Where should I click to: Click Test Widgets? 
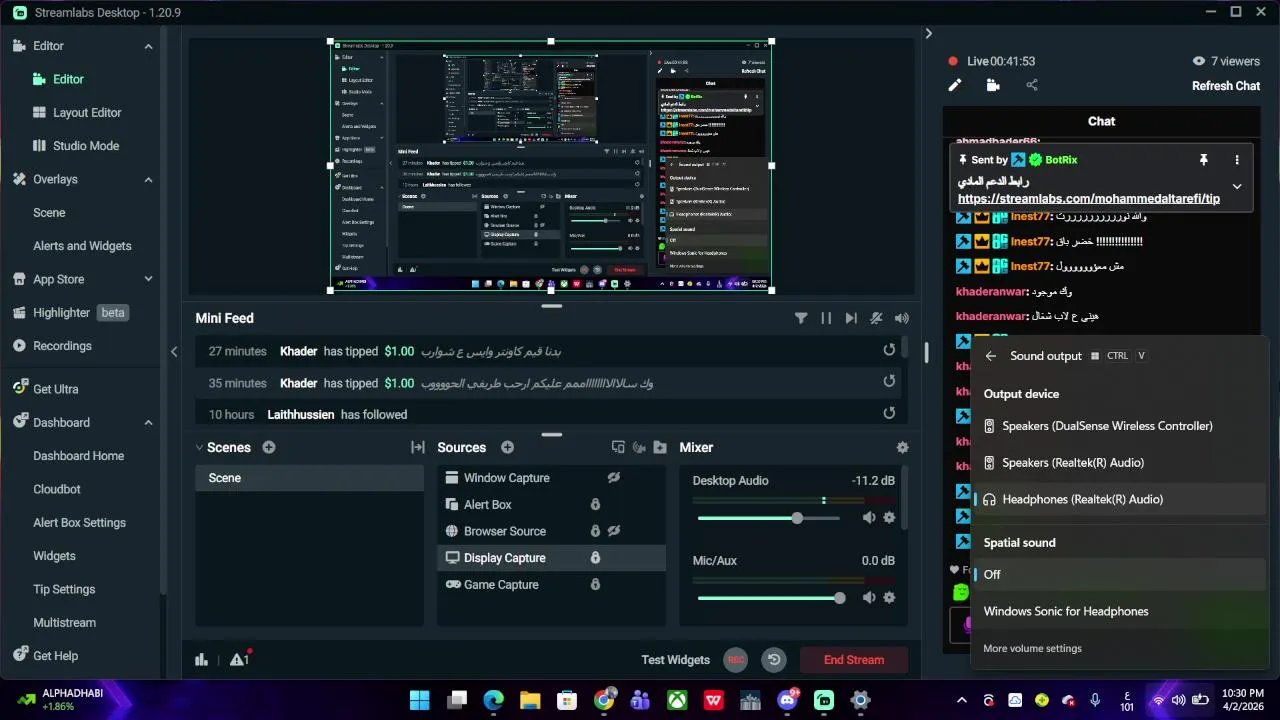click(x=676, y=660)
